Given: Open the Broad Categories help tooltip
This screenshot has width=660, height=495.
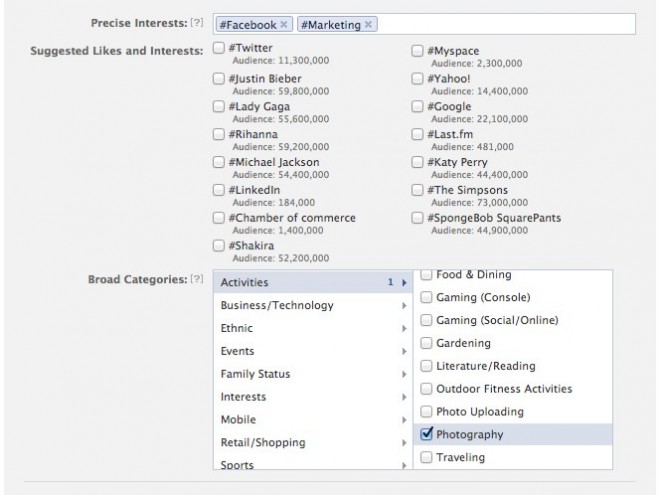Looking at the screenshot, I should click(197, 279).
